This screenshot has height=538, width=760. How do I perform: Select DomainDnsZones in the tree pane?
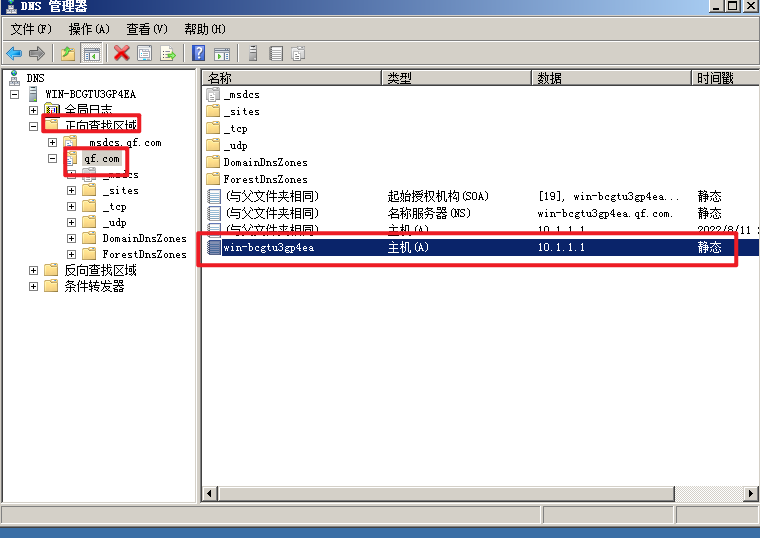(144, 238)
